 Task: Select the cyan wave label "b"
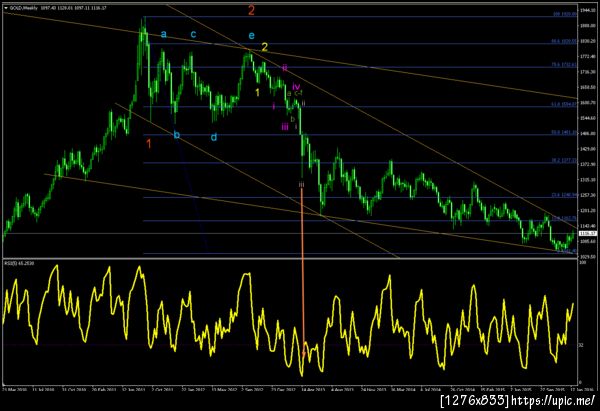point(176,135)
